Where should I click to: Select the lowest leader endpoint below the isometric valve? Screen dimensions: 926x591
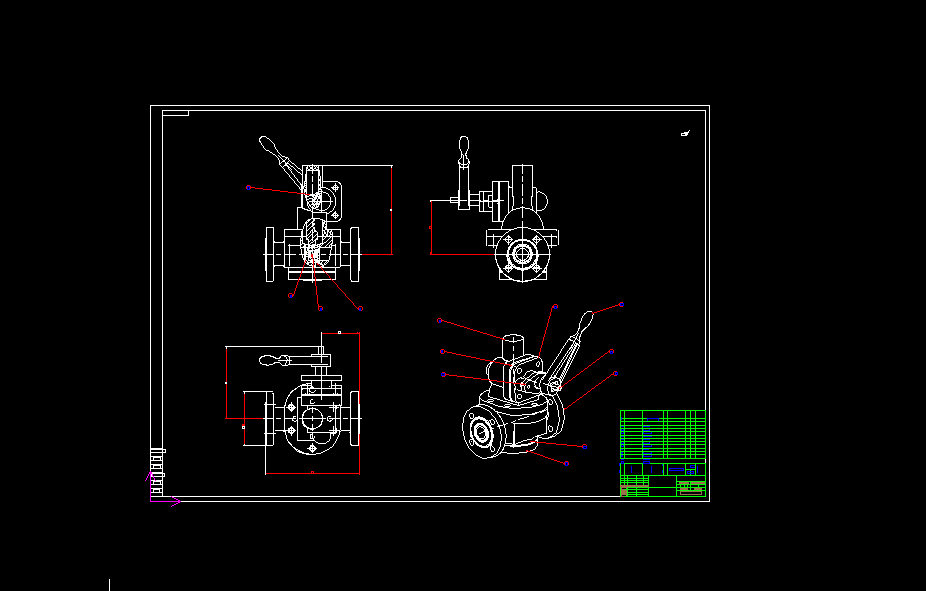[x=567, y=463]
